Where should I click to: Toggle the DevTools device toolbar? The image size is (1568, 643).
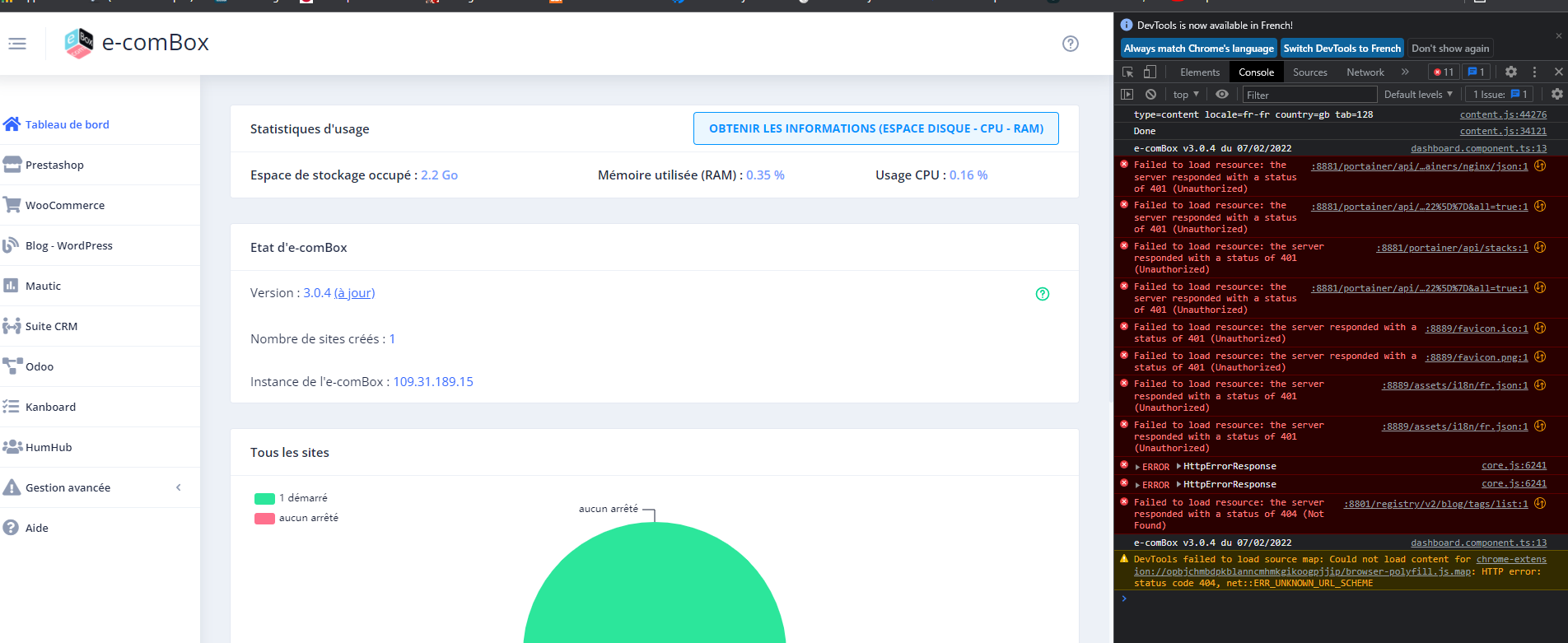1150,72
